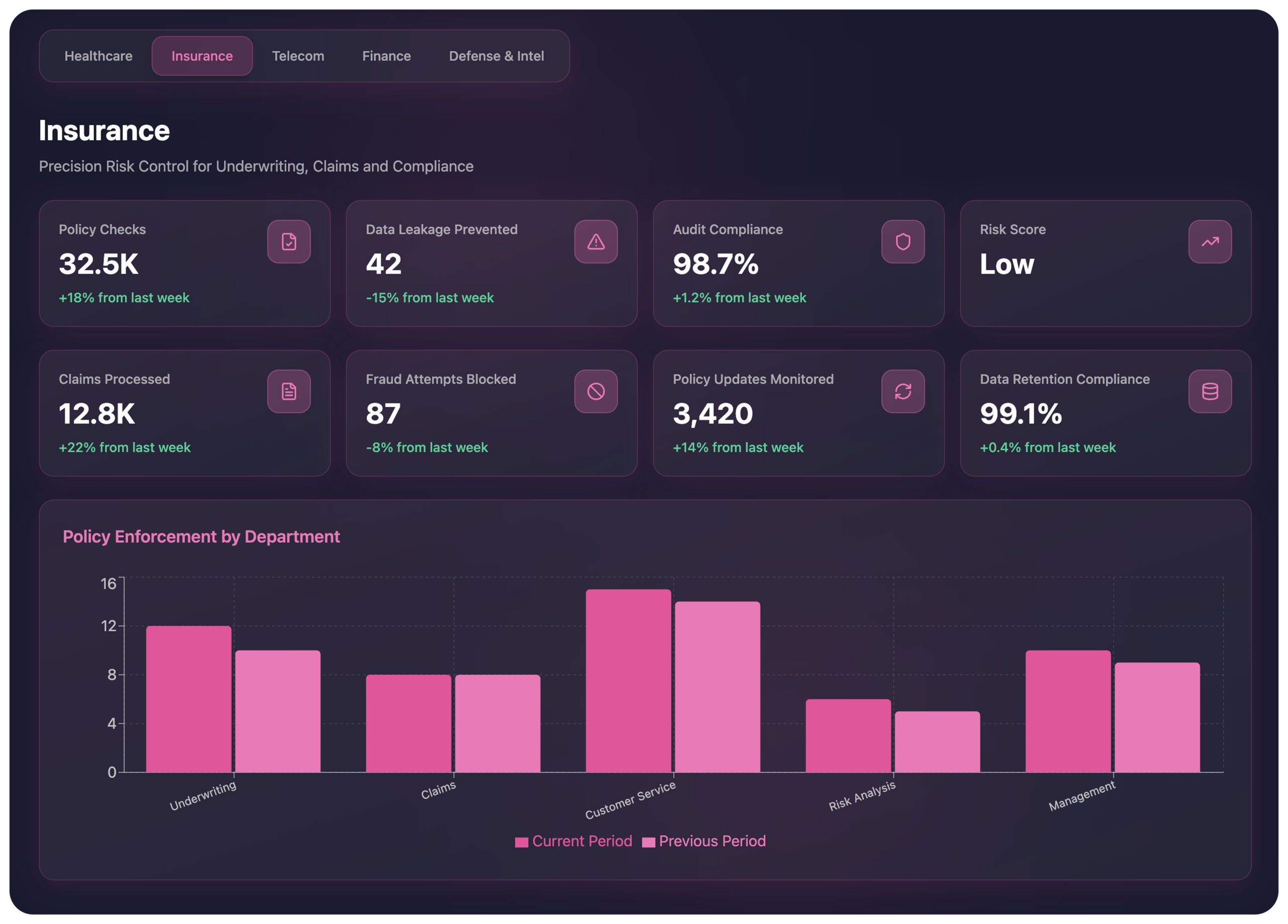Open the Telecom tab

pos(297,56)
